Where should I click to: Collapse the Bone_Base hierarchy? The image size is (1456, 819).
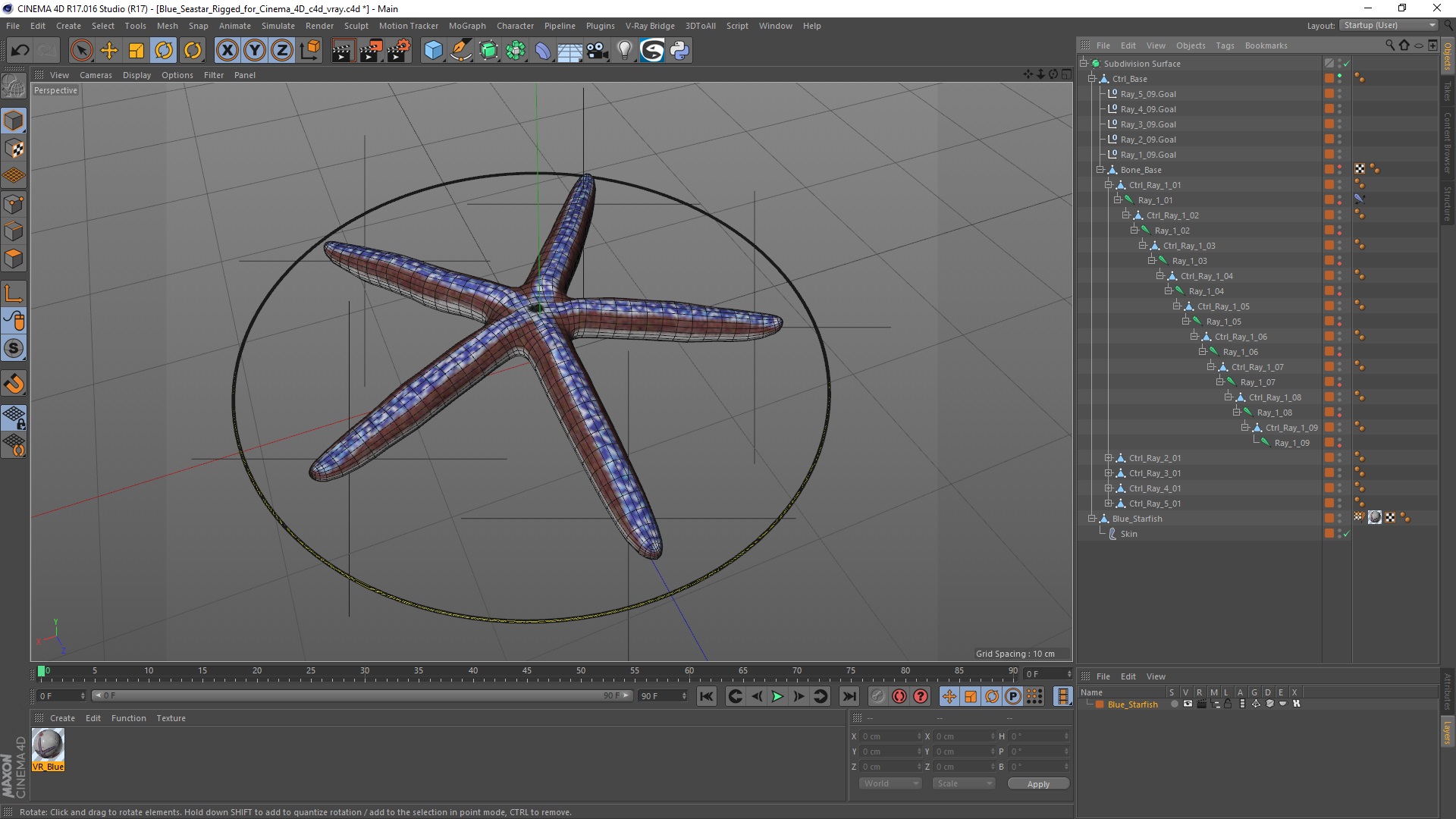[1100, 170]
